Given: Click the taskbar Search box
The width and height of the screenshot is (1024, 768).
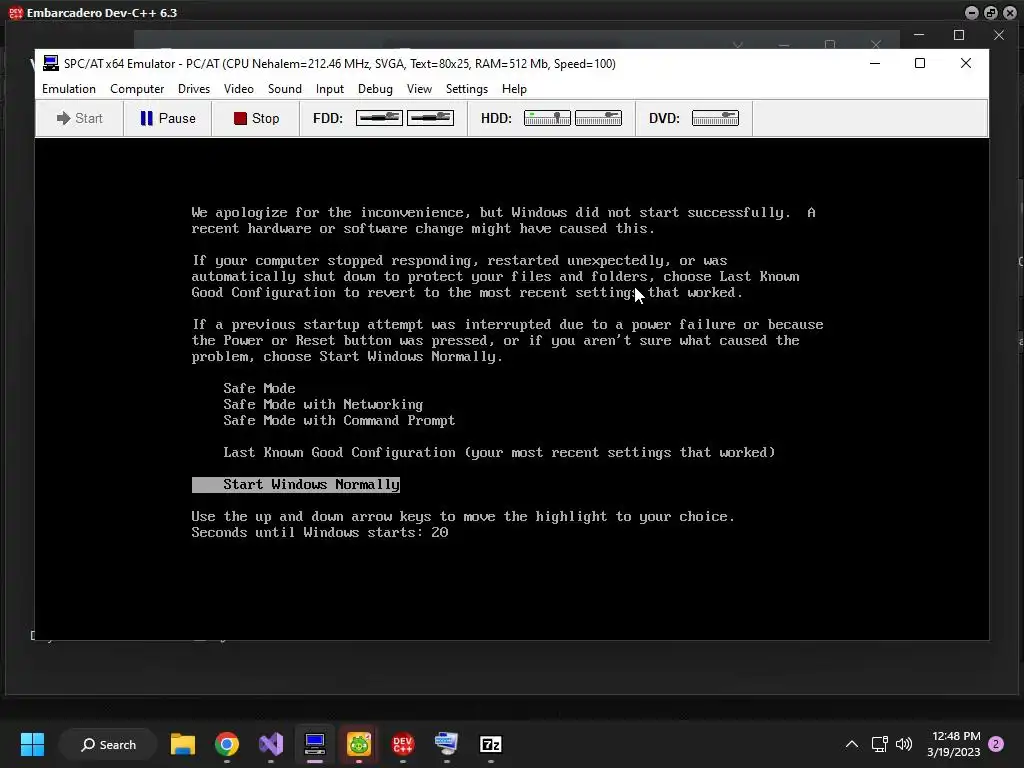Looking at the screenshot, I should click(x=108, y=744).
